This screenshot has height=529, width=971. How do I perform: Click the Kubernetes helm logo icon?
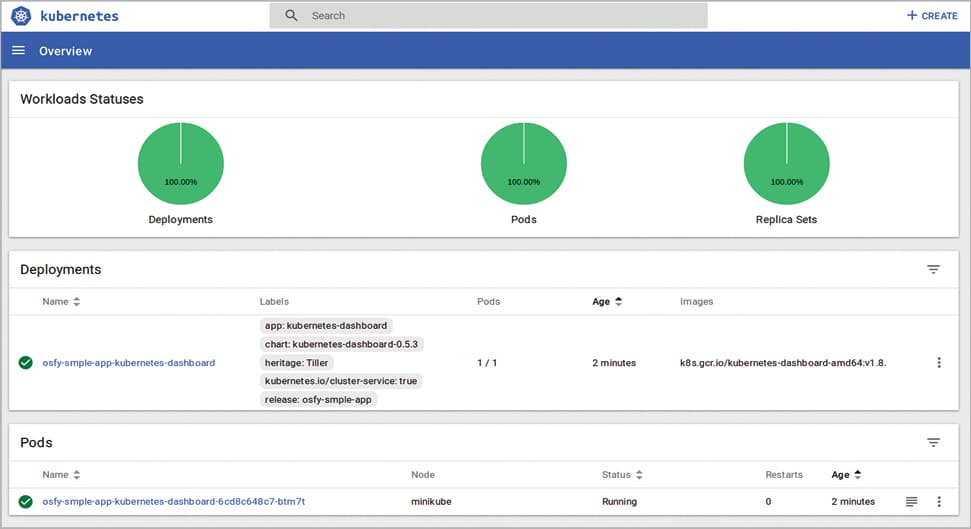pyautogui.click(x=21, y=16)
